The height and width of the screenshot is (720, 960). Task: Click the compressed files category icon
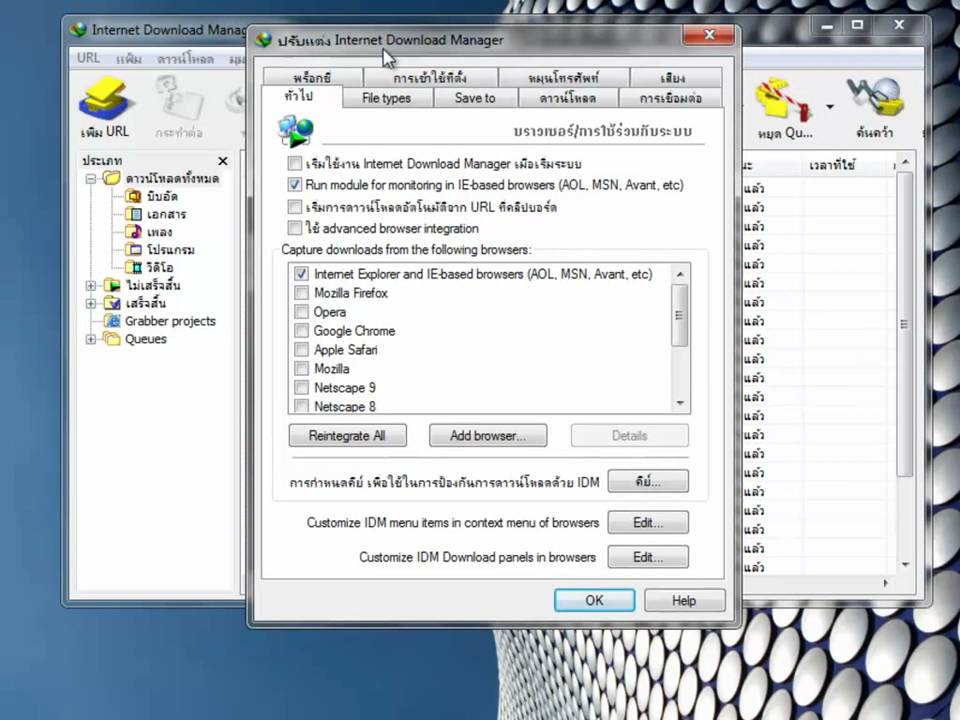pos(133,196)
